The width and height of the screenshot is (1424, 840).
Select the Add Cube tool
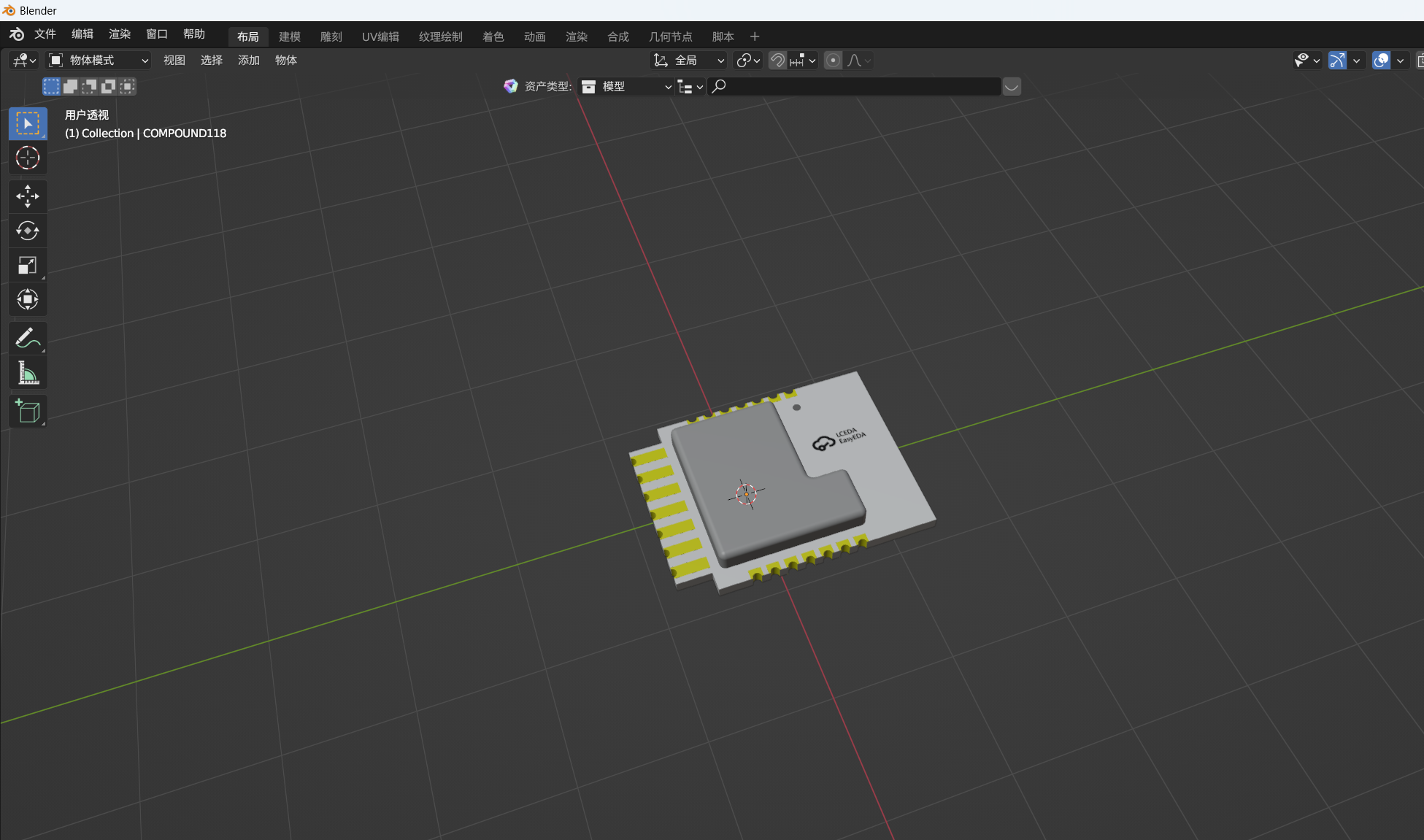click(x=28, y=412)
